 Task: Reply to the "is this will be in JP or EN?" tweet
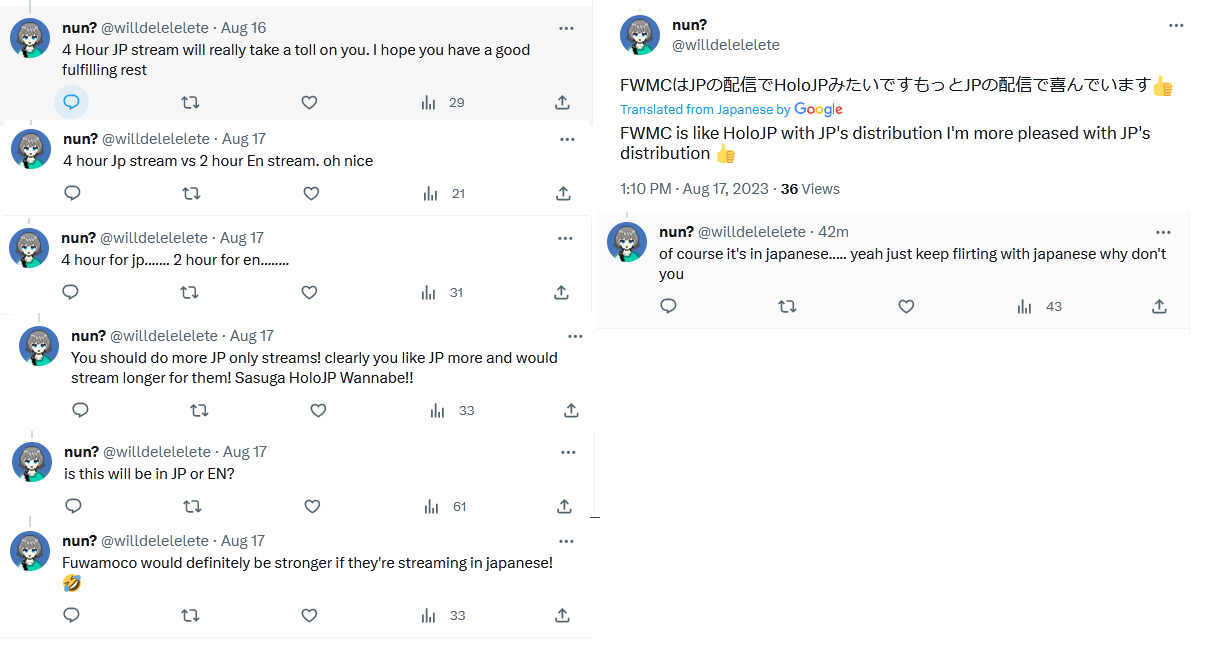pos(72,506)
